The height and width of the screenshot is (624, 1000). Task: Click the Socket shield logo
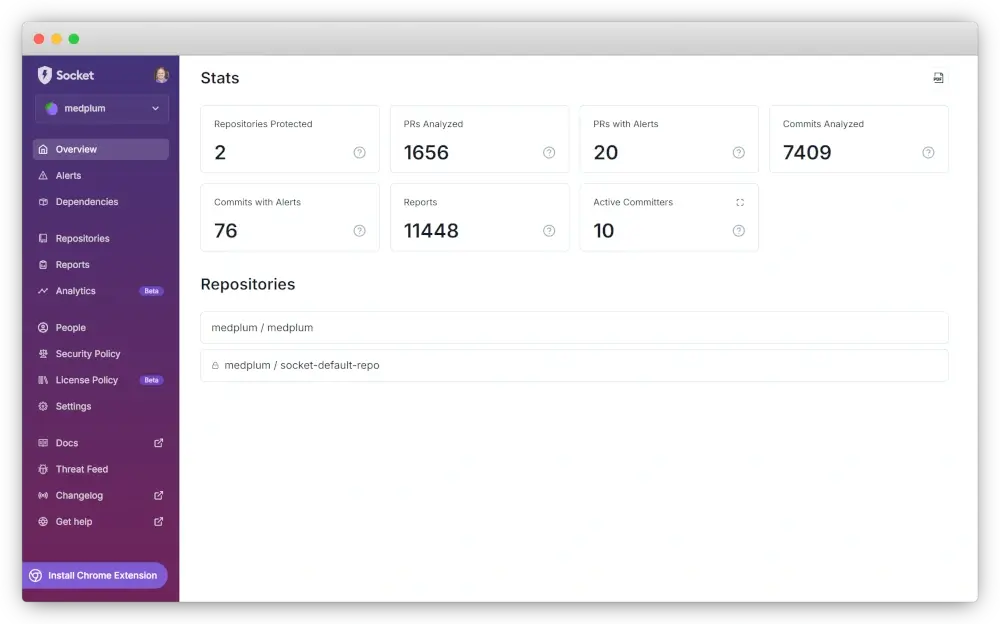click(x=44, y=75)
